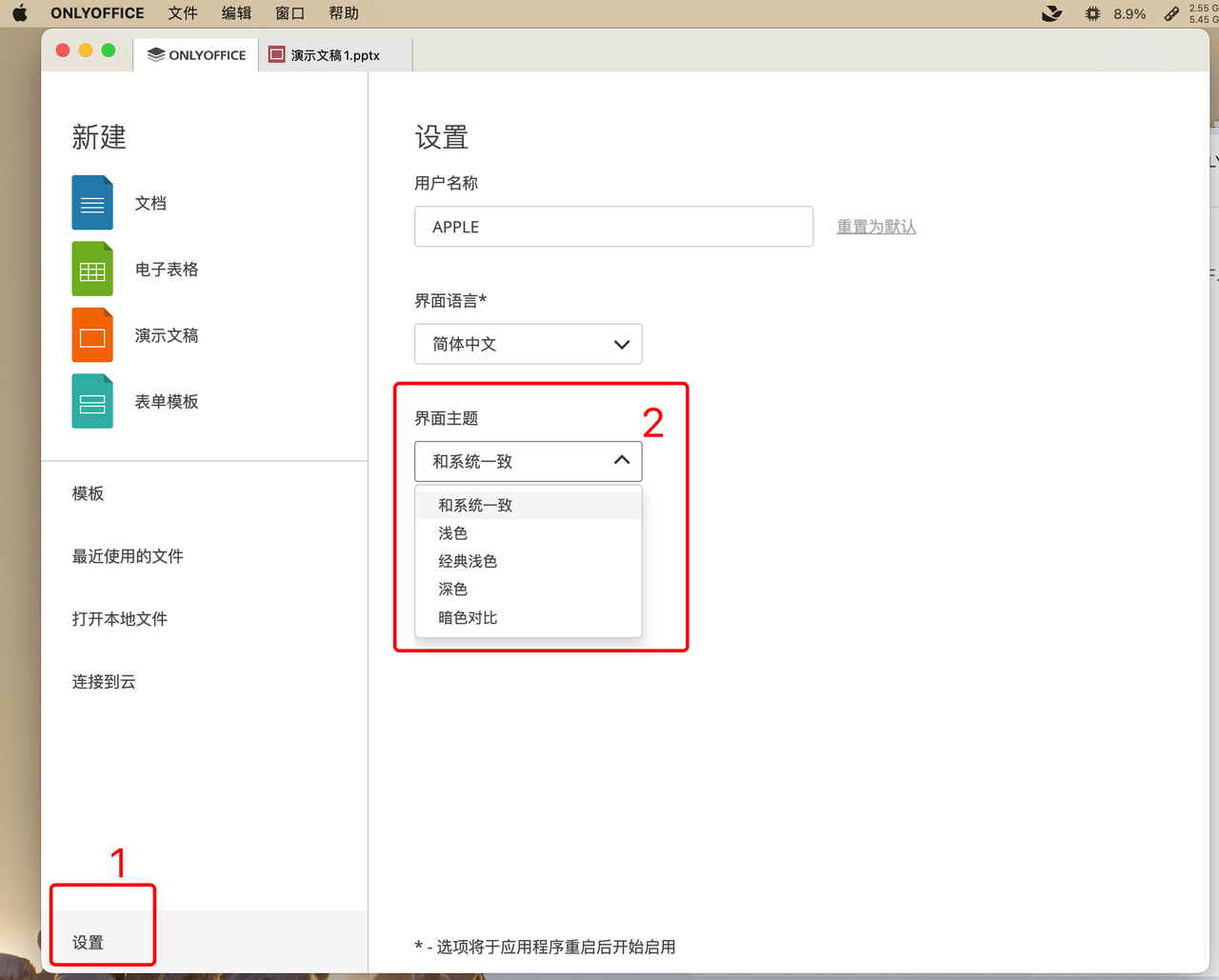Click the green Spreadsheet icon

[92, 270]
